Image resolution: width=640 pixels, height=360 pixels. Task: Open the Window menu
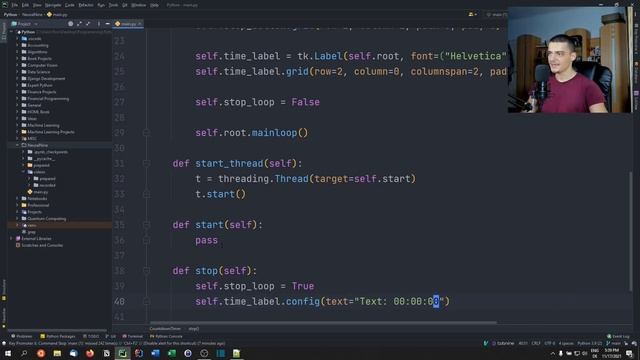coord(138,5)
